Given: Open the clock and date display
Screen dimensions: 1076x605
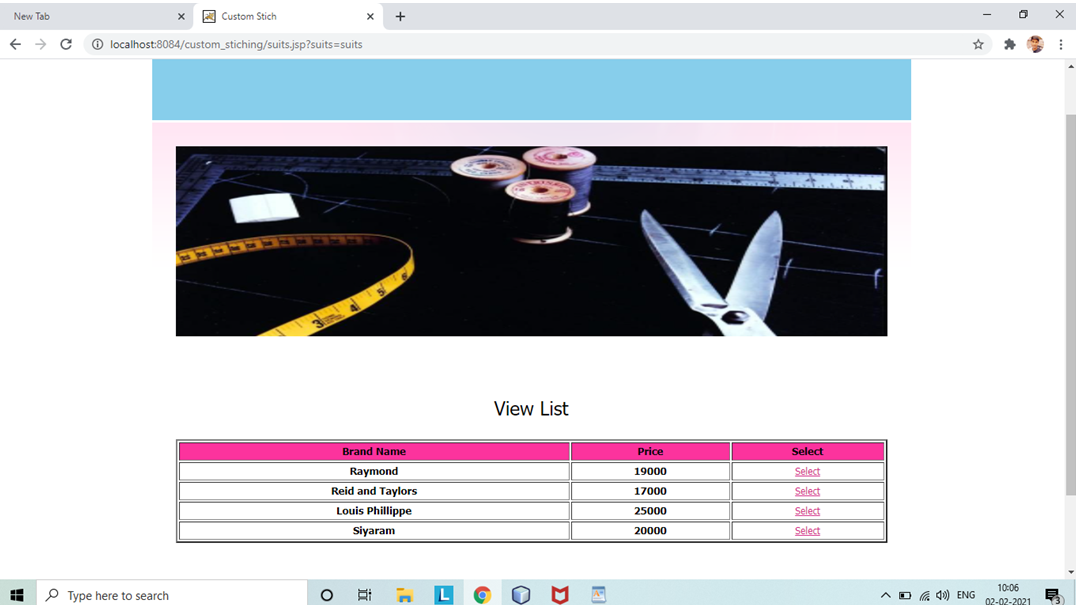Looking at the screenshot, I should coord(1007,595).
